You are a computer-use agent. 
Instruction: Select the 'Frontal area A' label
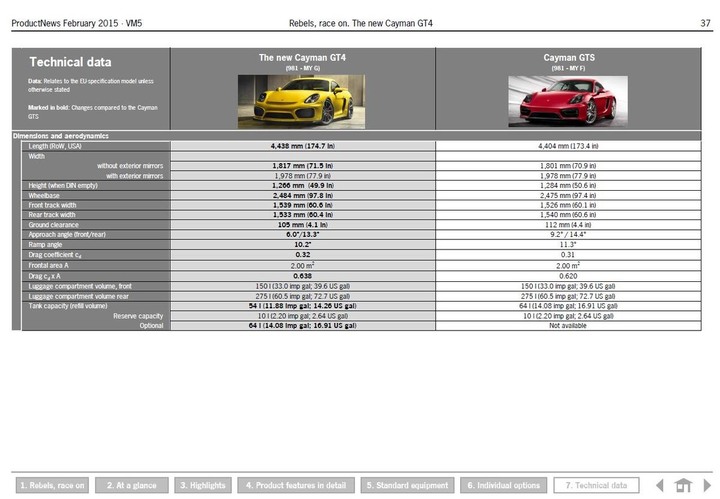(48, 265)
